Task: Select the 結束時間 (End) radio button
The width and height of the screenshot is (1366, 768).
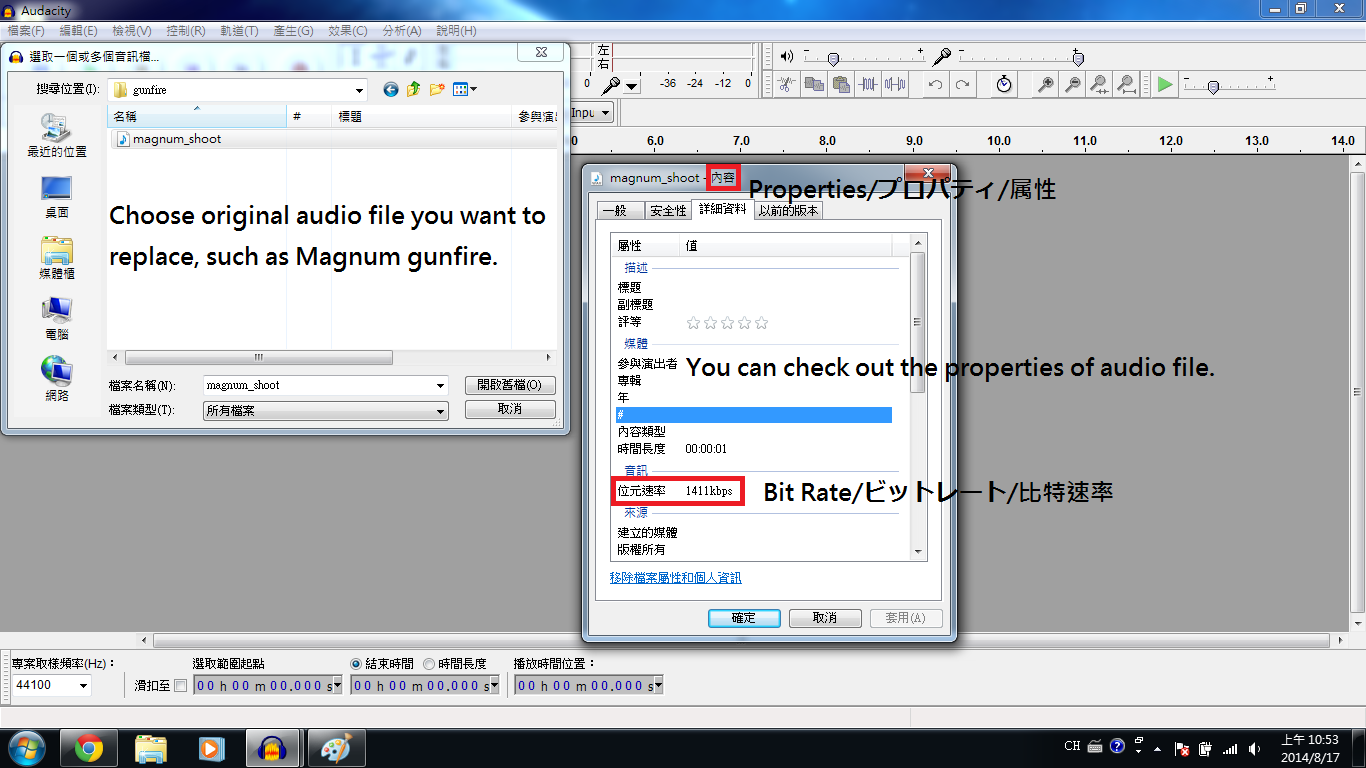Action: [x=356, y=663]
